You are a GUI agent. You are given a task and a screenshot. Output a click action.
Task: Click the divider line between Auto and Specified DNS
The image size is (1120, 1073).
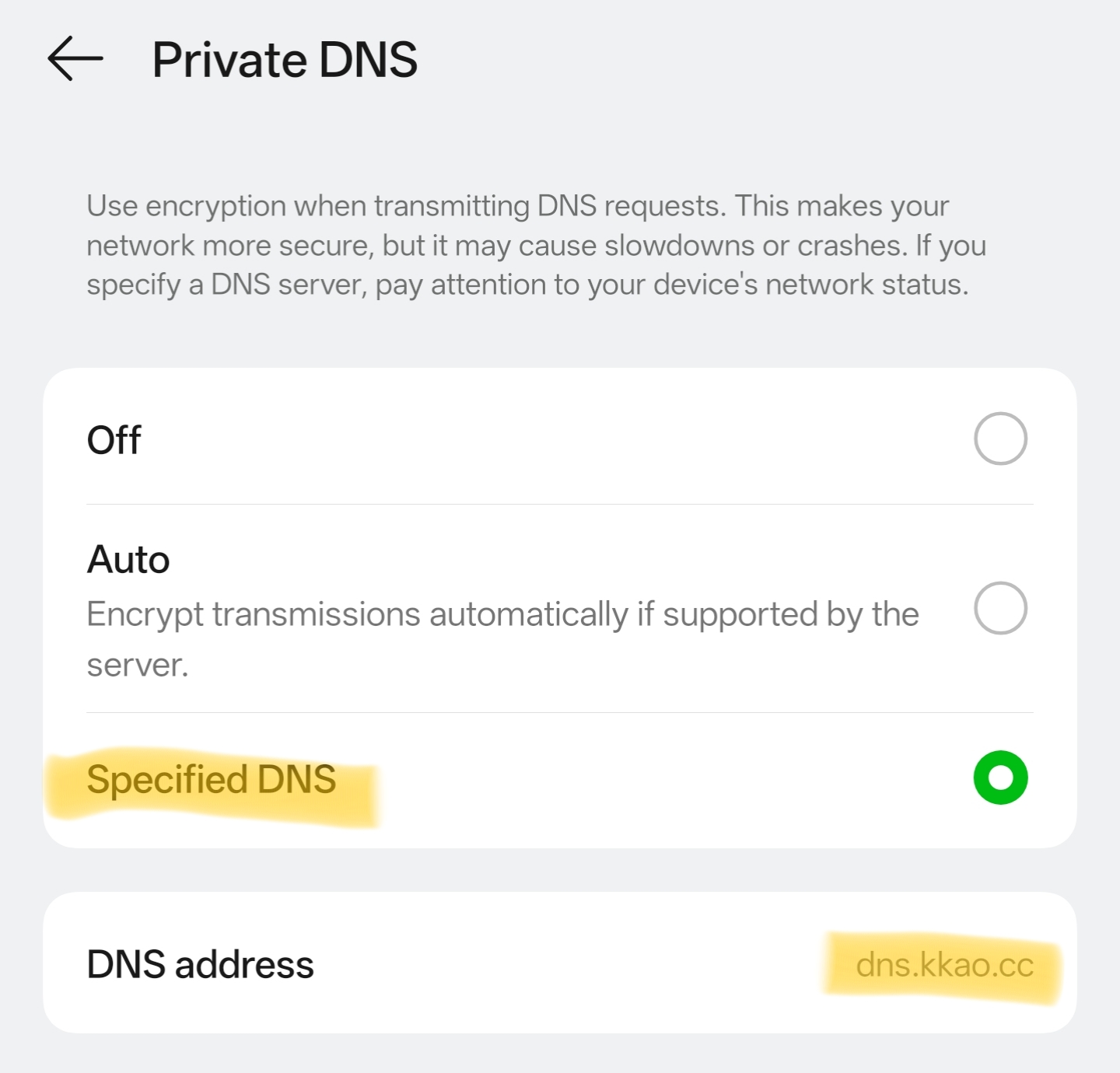tap(560, 712)
